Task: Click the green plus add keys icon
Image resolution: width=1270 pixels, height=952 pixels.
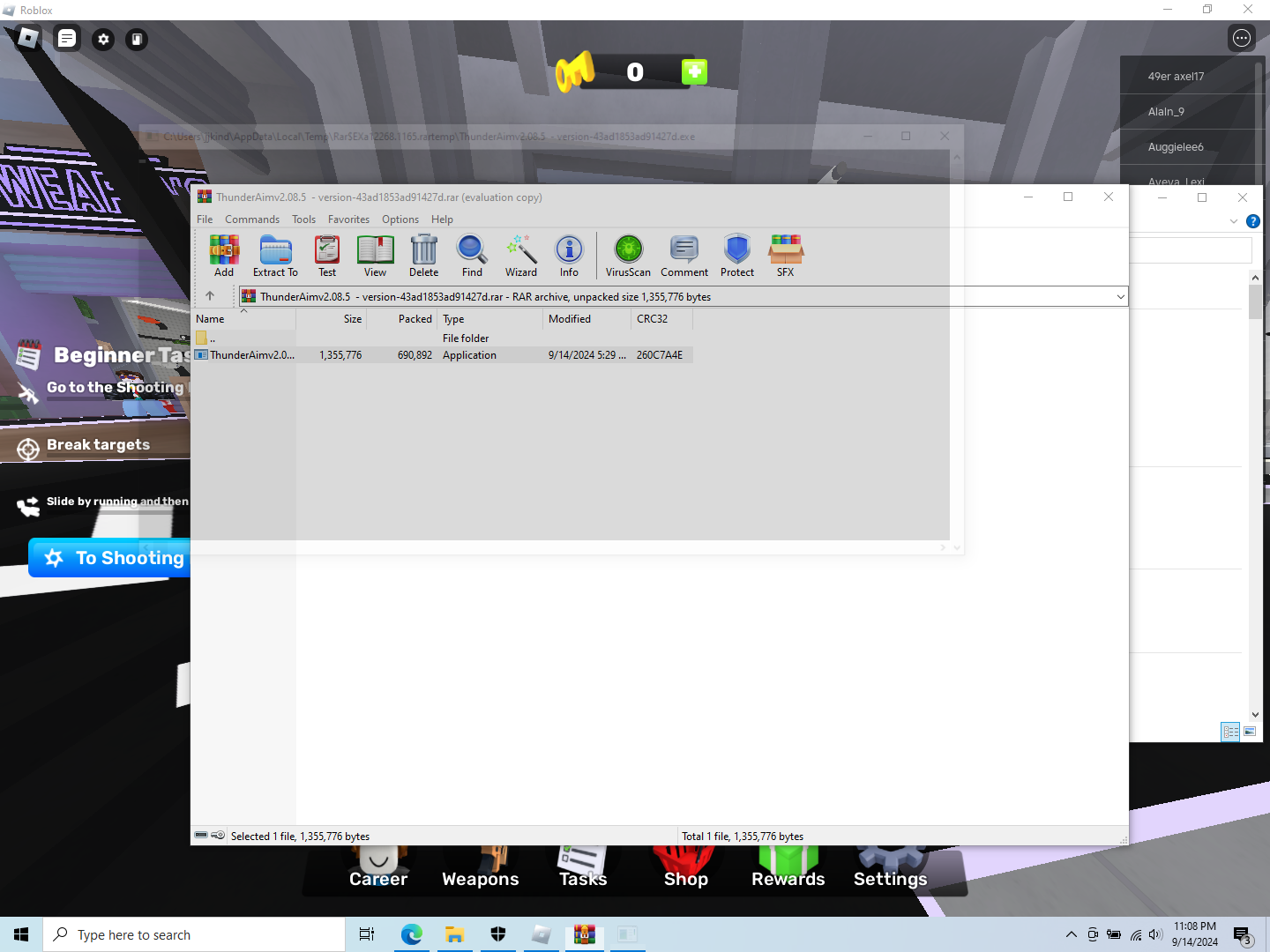Action: [694, 71]
